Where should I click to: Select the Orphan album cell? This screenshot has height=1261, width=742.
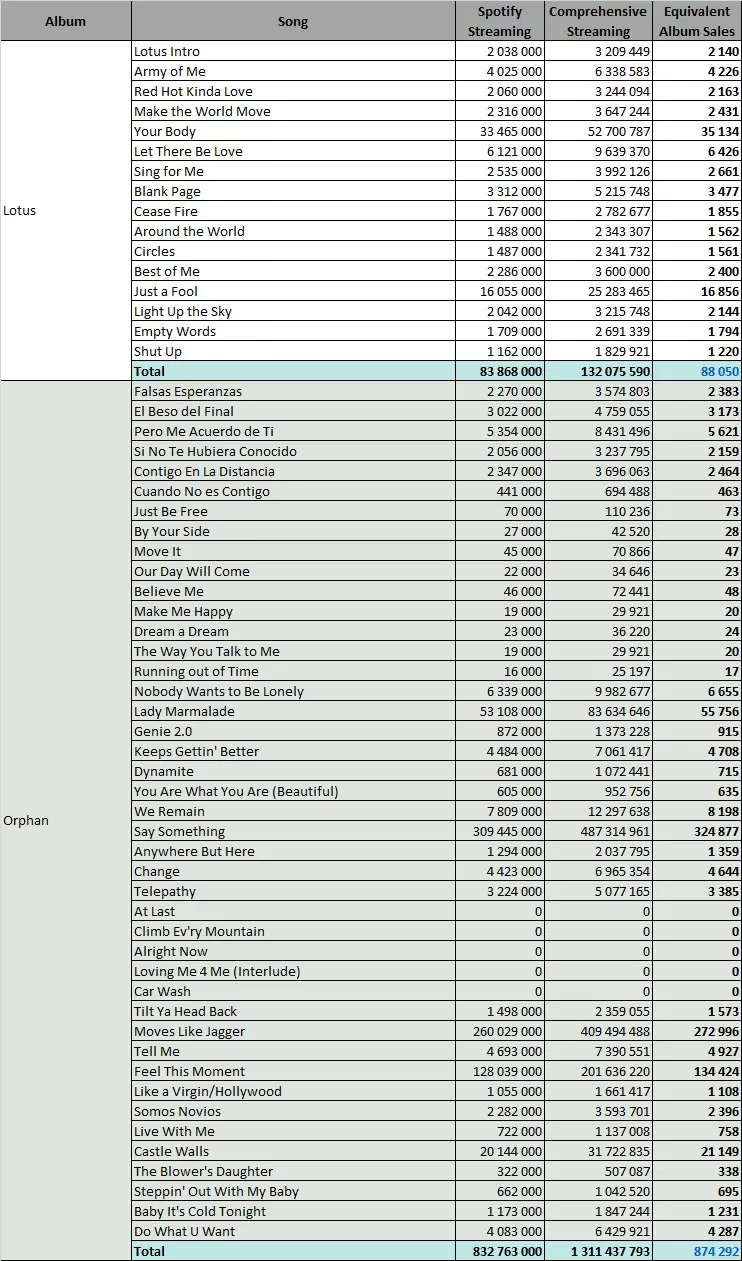coord(66,821)
